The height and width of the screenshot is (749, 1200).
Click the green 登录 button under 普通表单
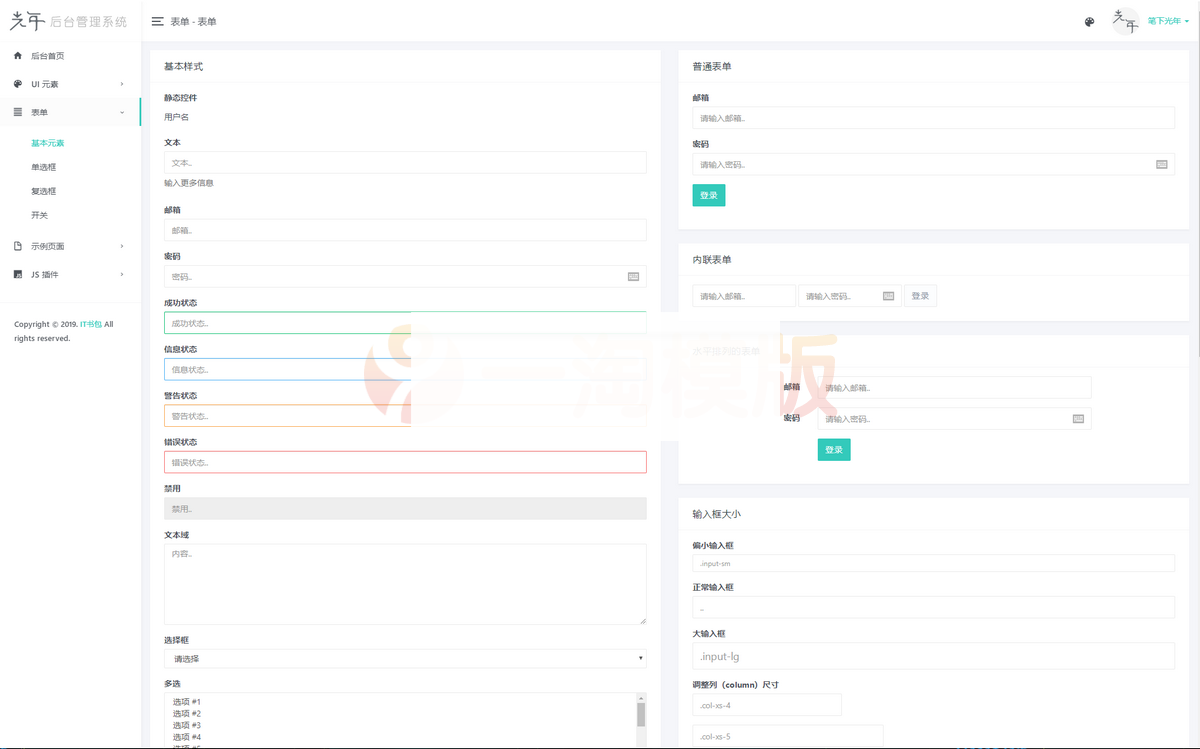[708, 195]
